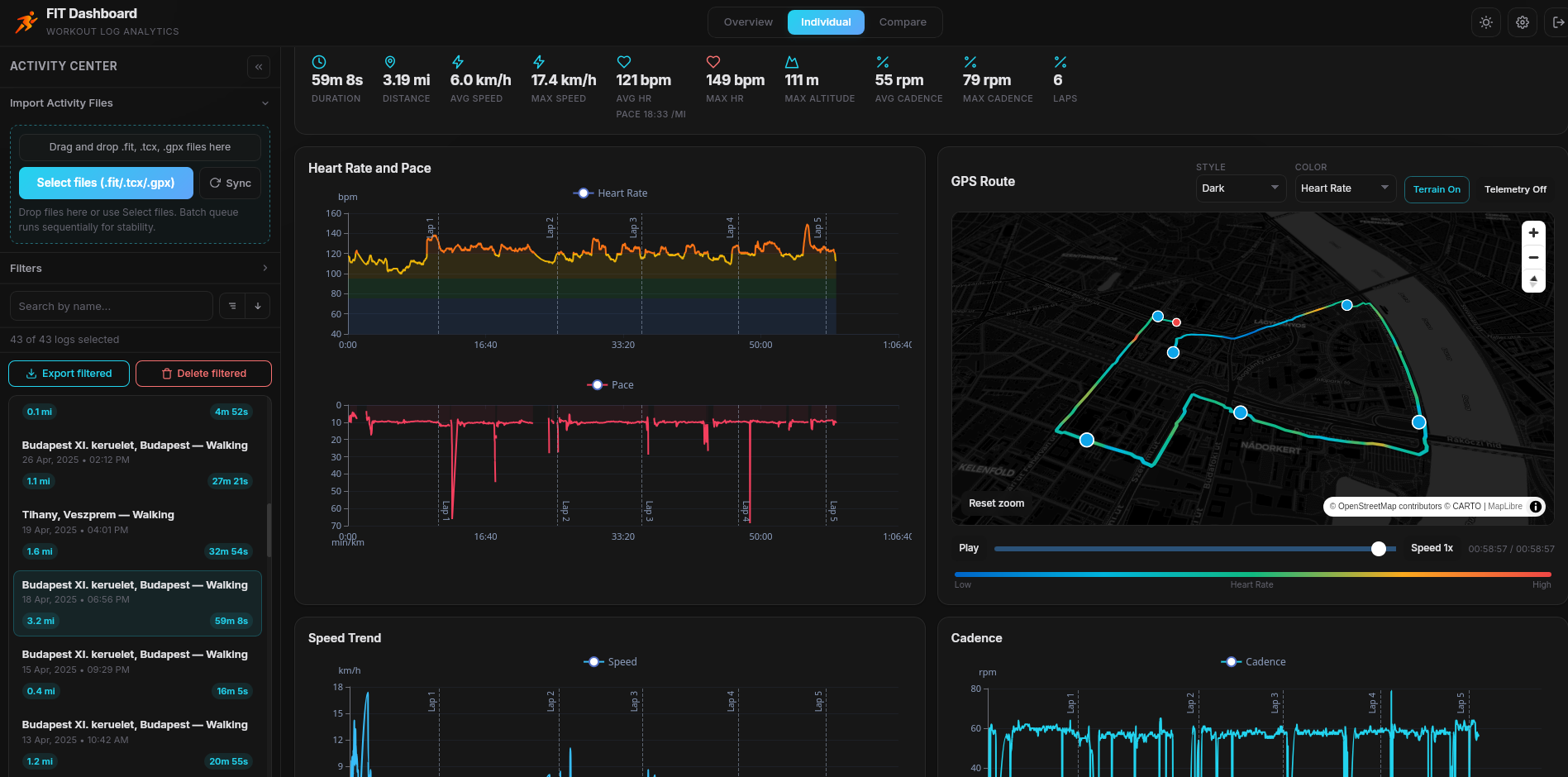1568x777 pixels.
Task: Switch to the Overview tab
Action: 748,22
